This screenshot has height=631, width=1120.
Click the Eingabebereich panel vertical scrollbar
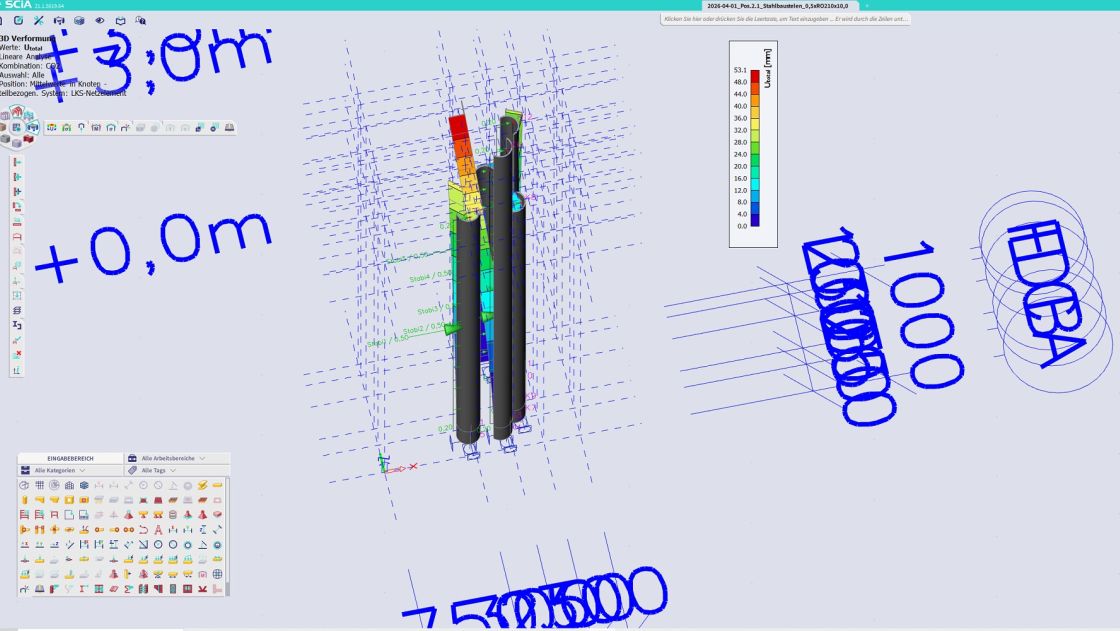[227, 530]
